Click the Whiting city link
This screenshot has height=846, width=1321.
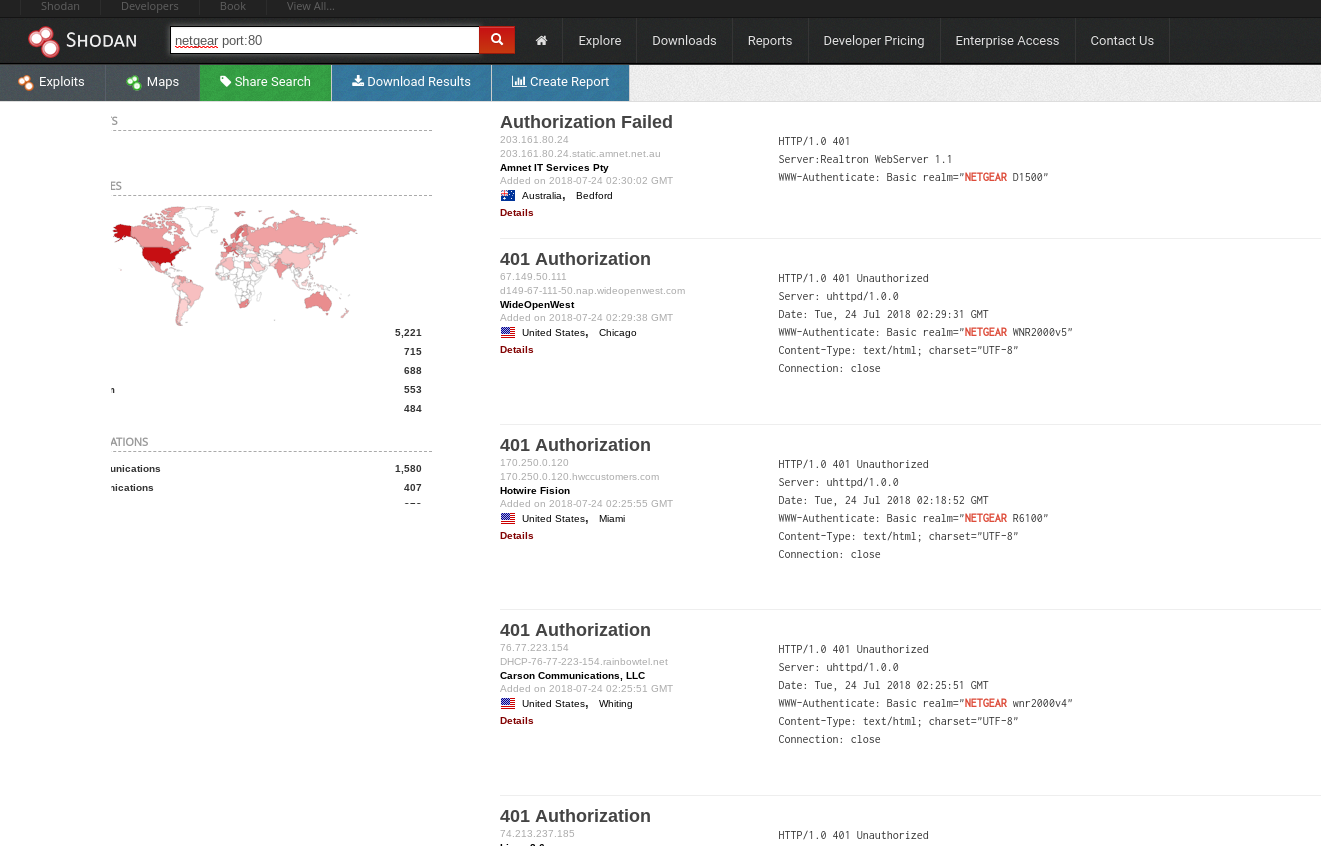coord(615,704)
